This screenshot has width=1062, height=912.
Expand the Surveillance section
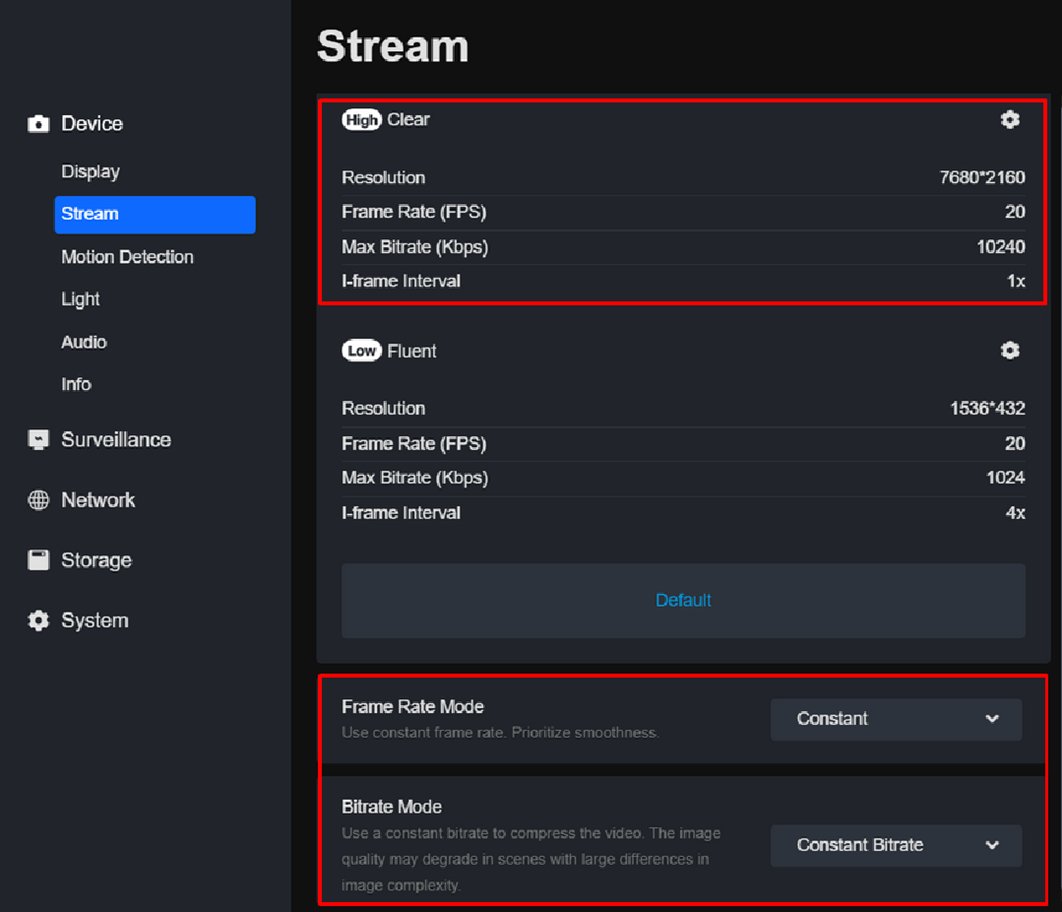click(116, 439)
